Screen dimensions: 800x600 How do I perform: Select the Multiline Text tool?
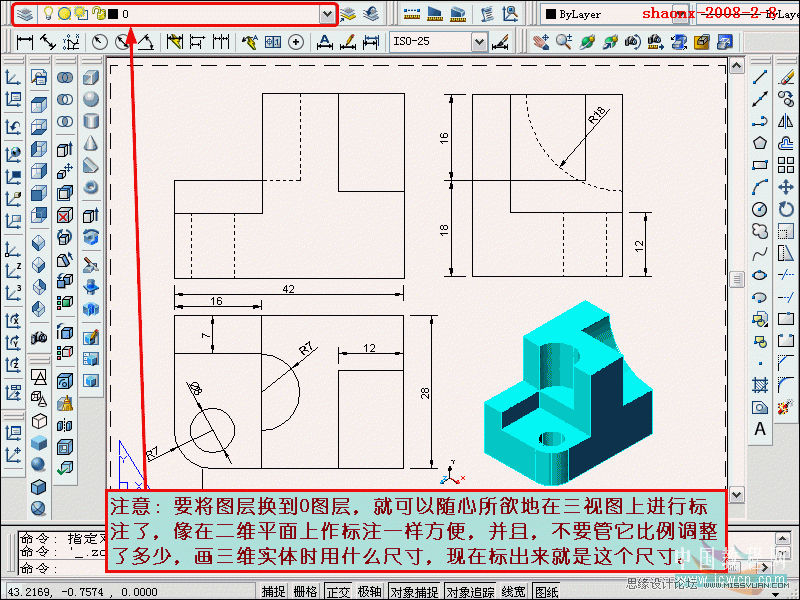(760, 429)
